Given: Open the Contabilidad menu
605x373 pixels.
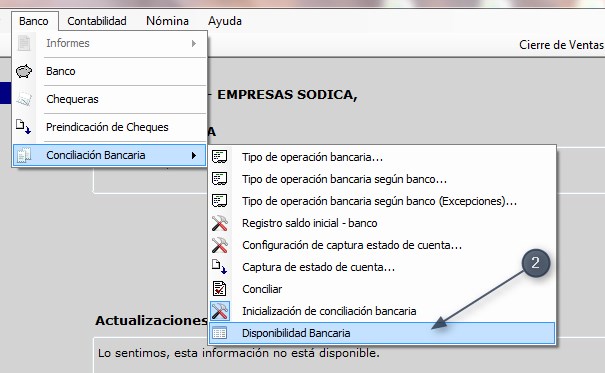Looking at the screenshot, I should [97, 21].
